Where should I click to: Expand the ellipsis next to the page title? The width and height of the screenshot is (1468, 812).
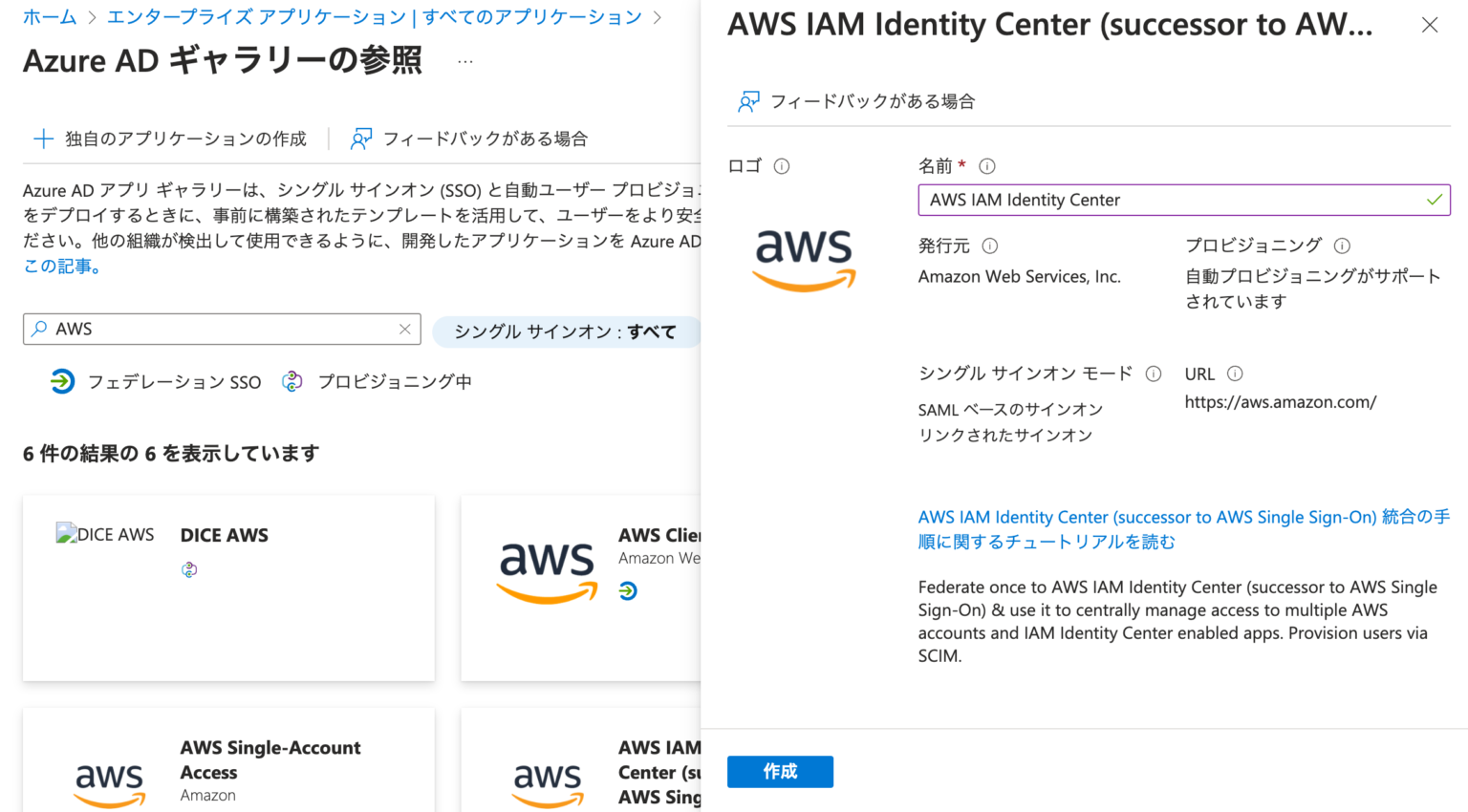[464, 60]
